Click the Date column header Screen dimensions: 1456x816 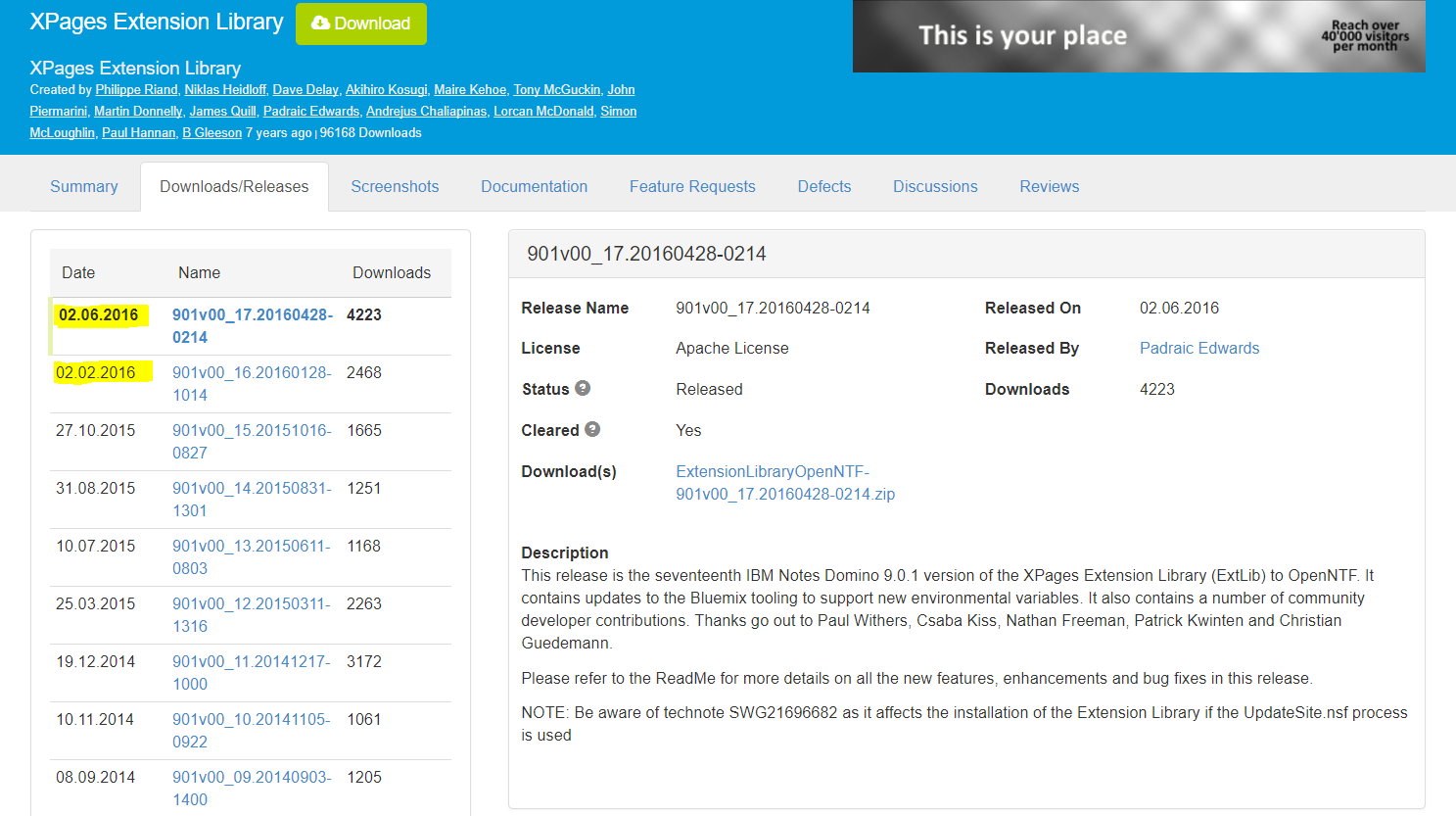click(x=78, y=272)
